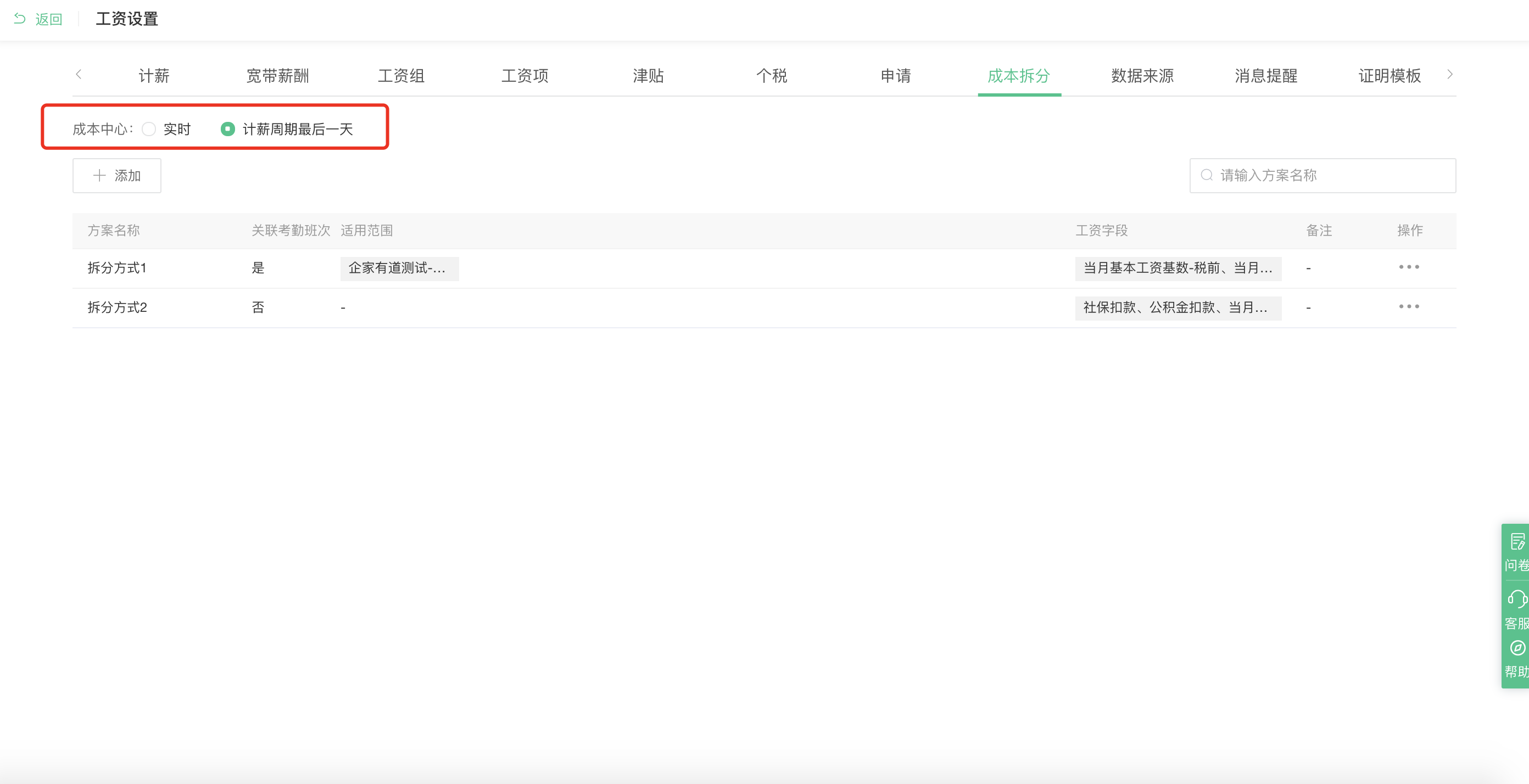Image resolution: width=1529 pixels, height=784 pixels.
Task: Switch to the 个税 tab
Action: [x=772, y=76]
